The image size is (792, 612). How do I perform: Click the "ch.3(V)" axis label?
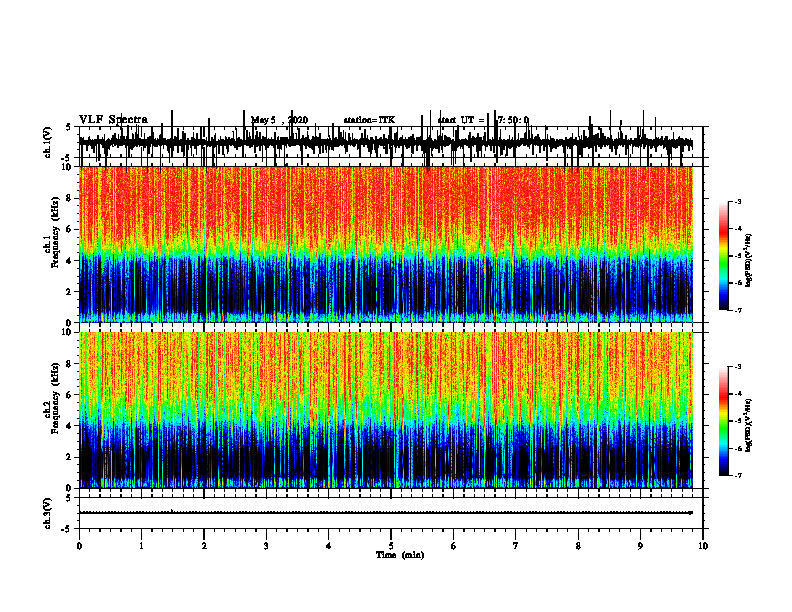click(48, 513)
